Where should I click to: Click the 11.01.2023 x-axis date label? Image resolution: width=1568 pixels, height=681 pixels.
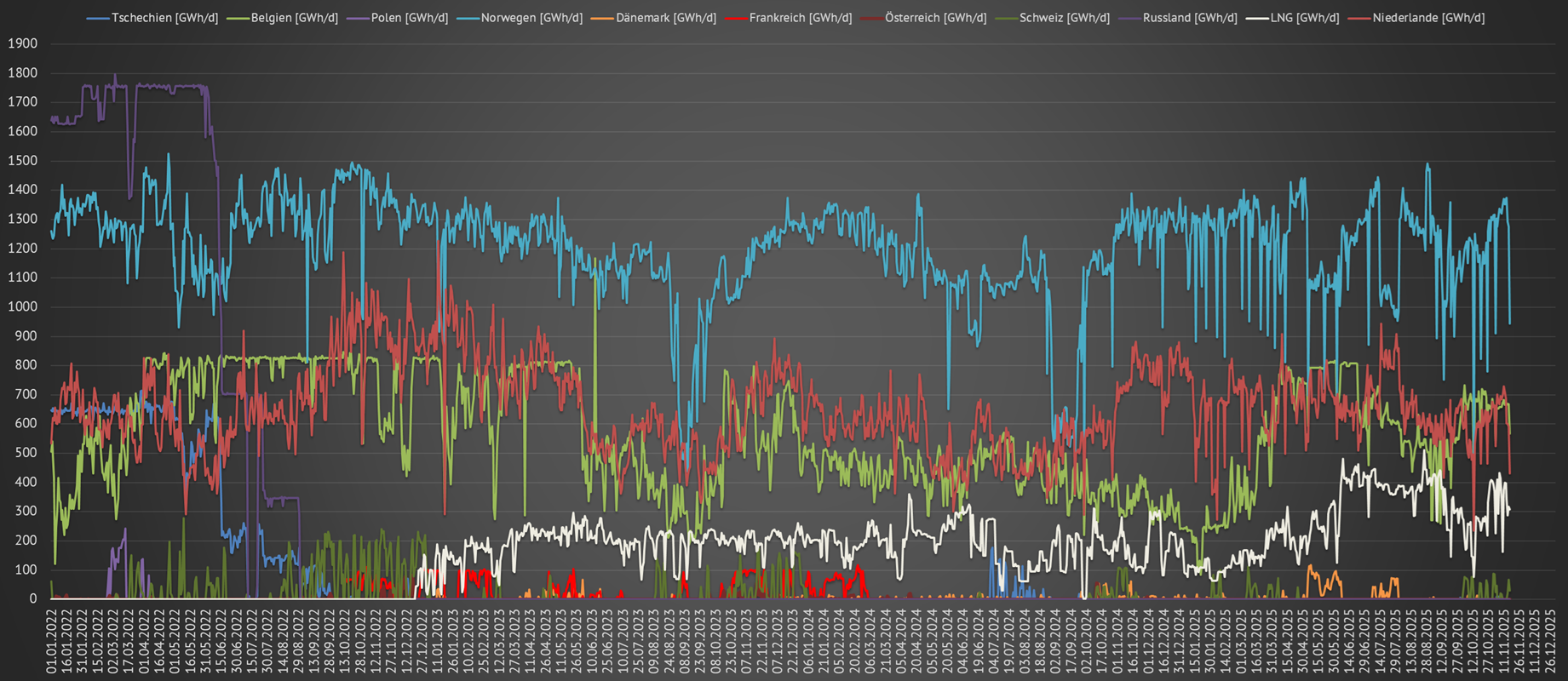click(438, 640)
